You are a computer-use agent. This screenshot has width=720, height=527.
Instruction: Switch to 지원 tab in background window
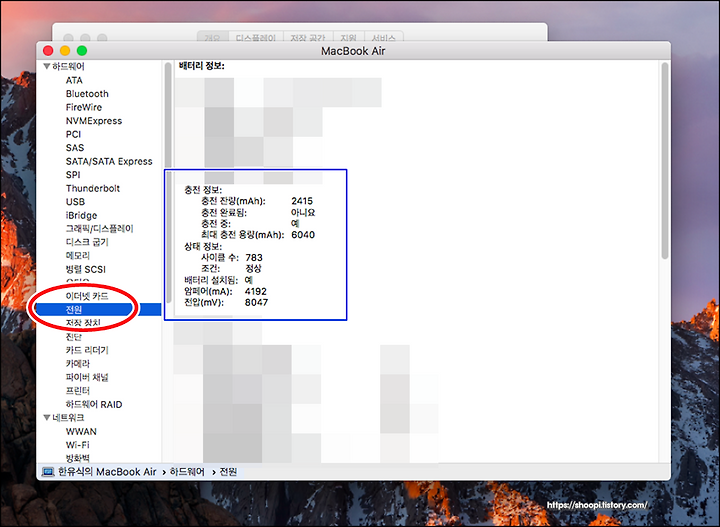349,37
